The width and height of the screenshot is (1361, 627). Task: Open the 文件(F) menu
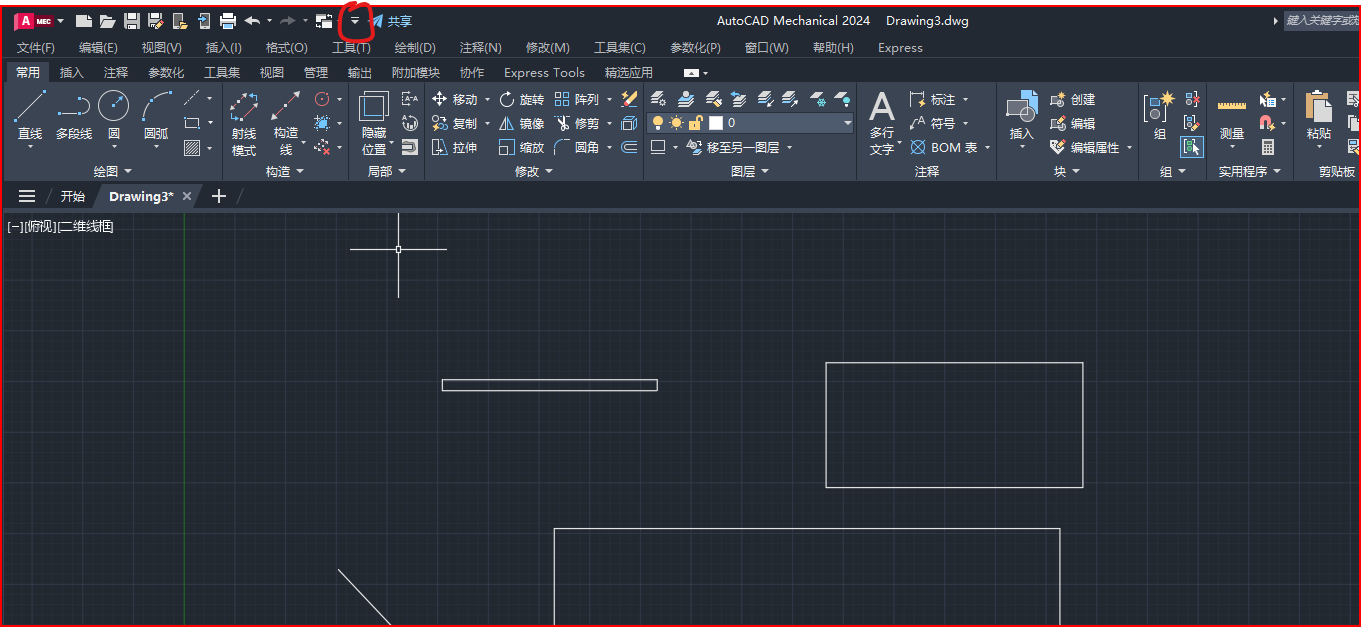pos(36,47)
